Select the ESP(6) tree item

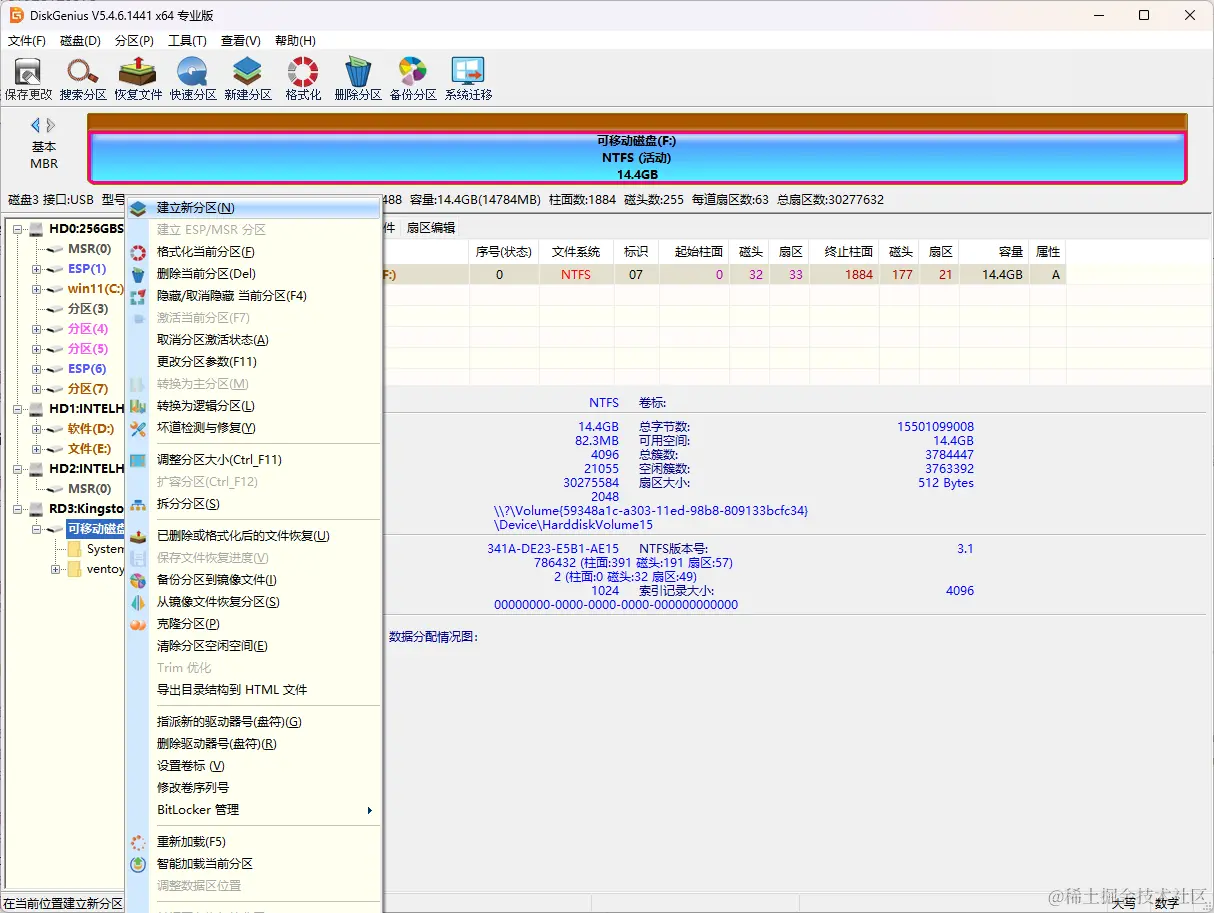point(87,369)
